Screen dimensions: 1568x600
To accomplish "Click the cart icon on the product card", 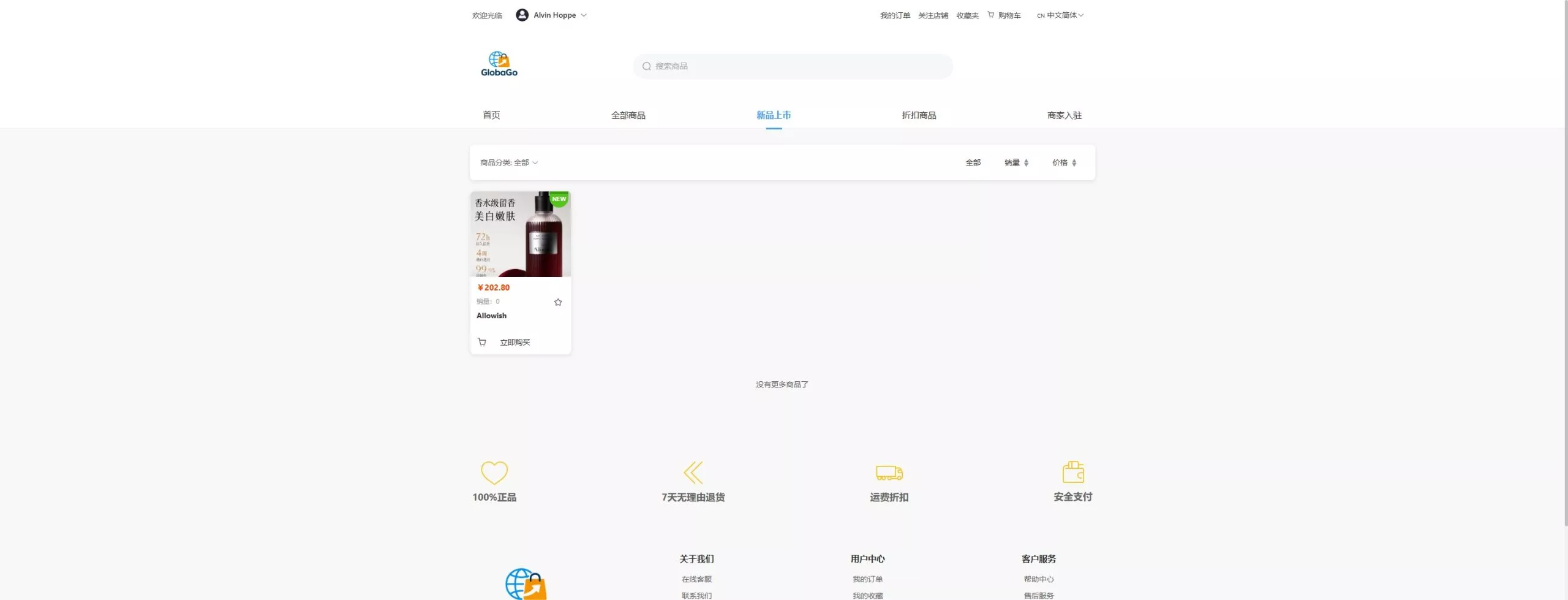I will point(482,343).
